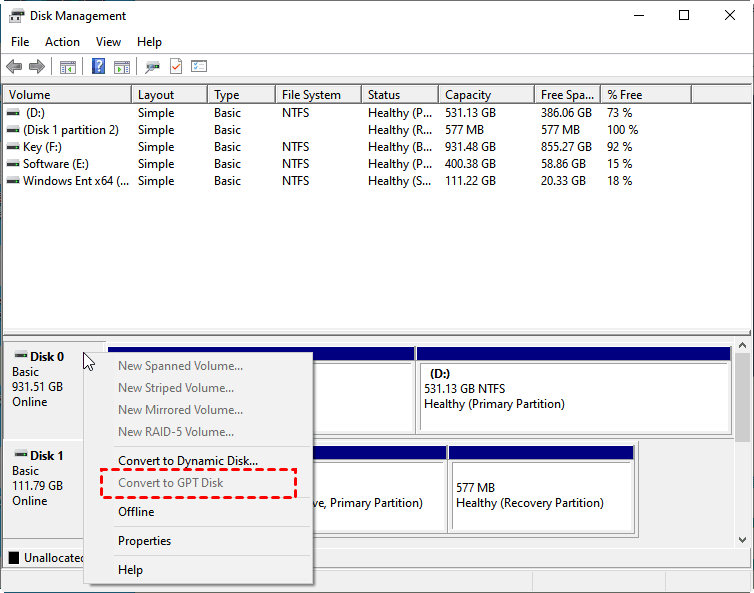Open the Action menu

tap(63, 42)
